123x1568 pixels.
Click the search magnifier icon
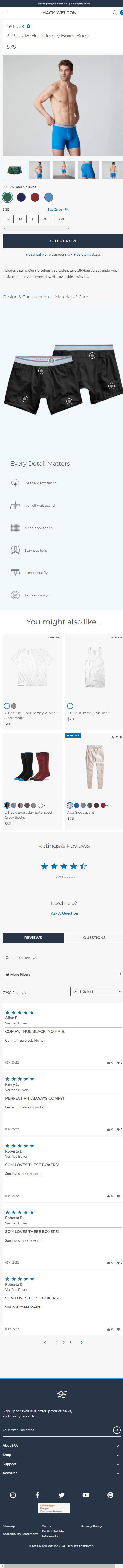[115, 12]
